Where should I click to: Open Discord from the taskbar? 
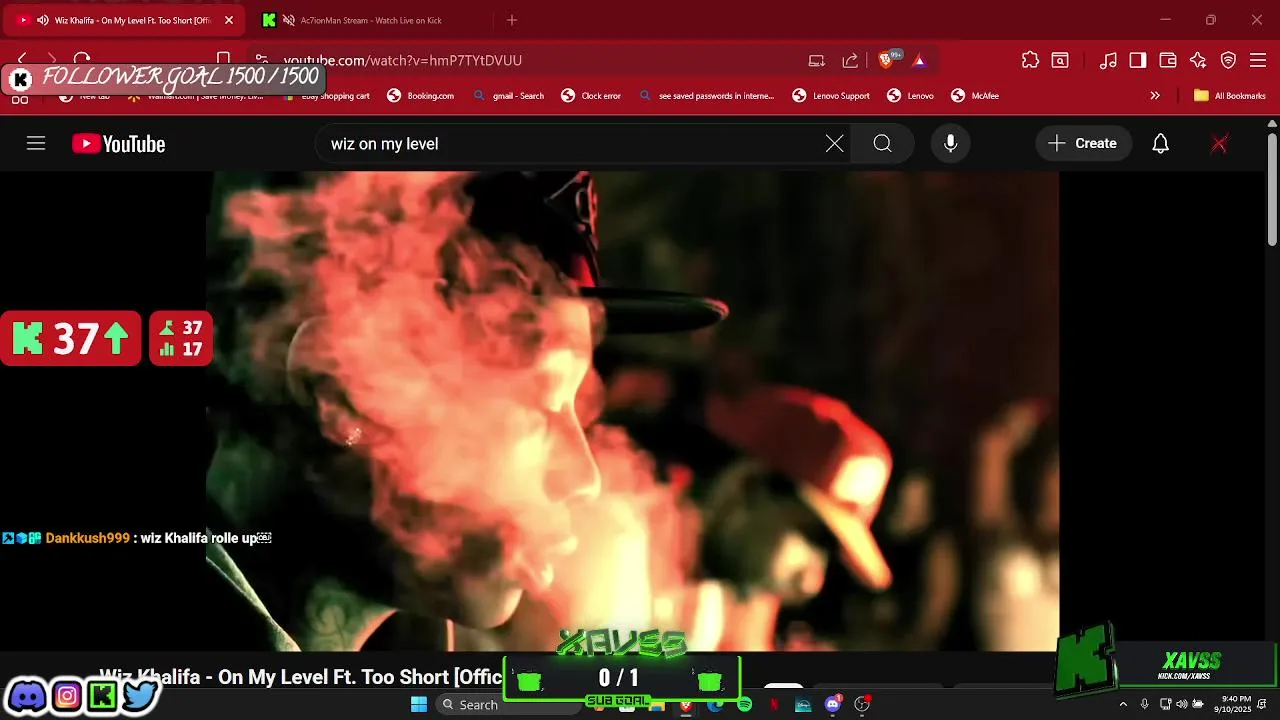(832, 705)
